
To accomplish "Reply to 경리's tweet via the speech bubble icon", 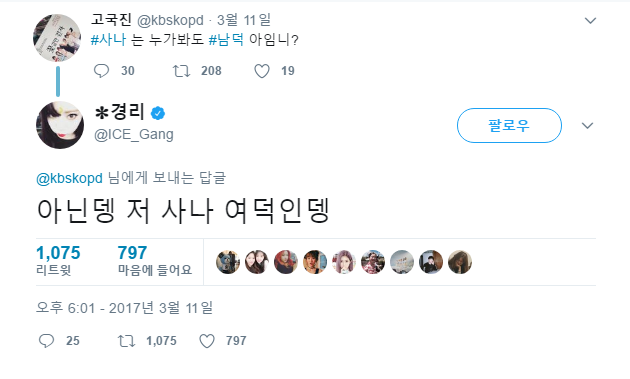I will [x=46, y=341].
